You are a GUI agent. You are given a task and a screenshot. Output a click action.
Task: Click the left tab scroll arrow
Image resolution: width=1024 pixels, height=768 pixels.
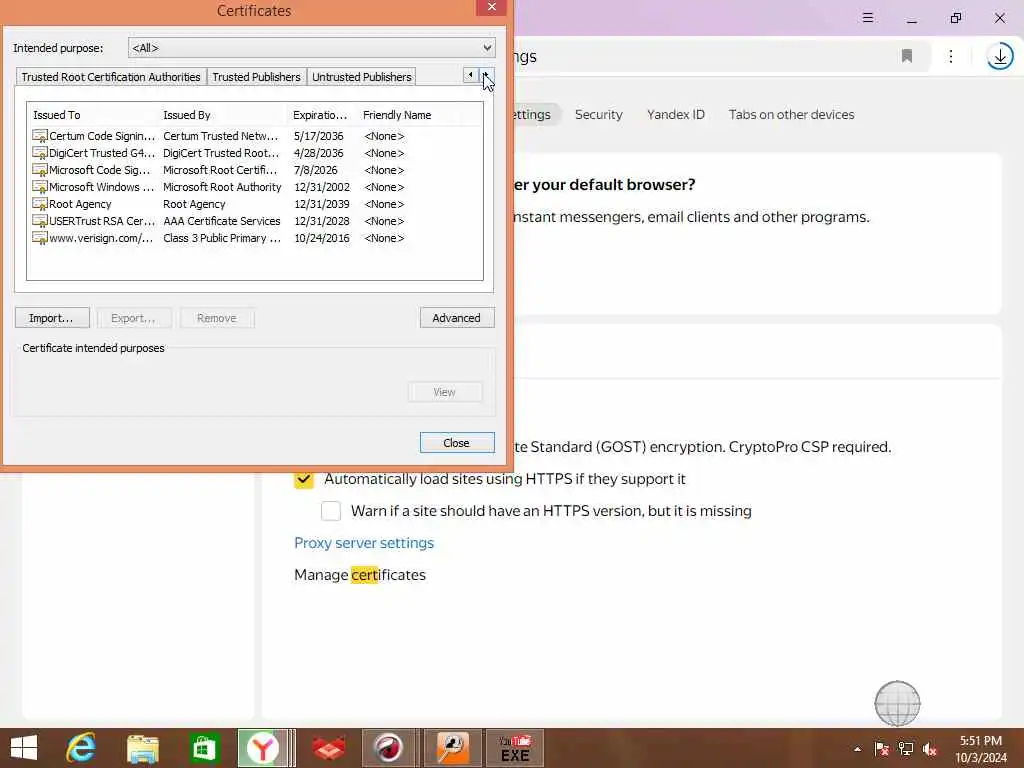tap(470, 75)
